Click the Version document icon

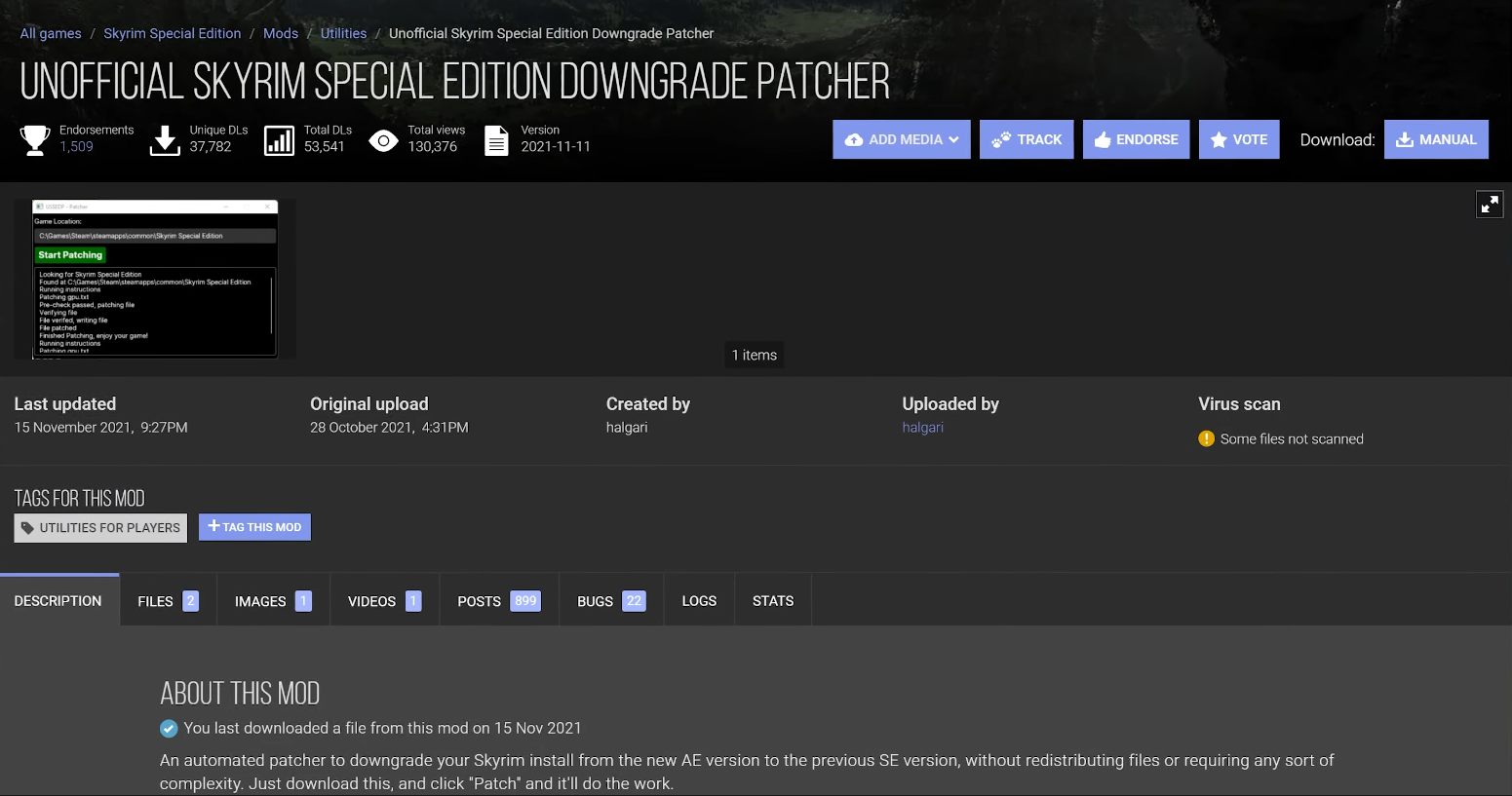(497, 140)
